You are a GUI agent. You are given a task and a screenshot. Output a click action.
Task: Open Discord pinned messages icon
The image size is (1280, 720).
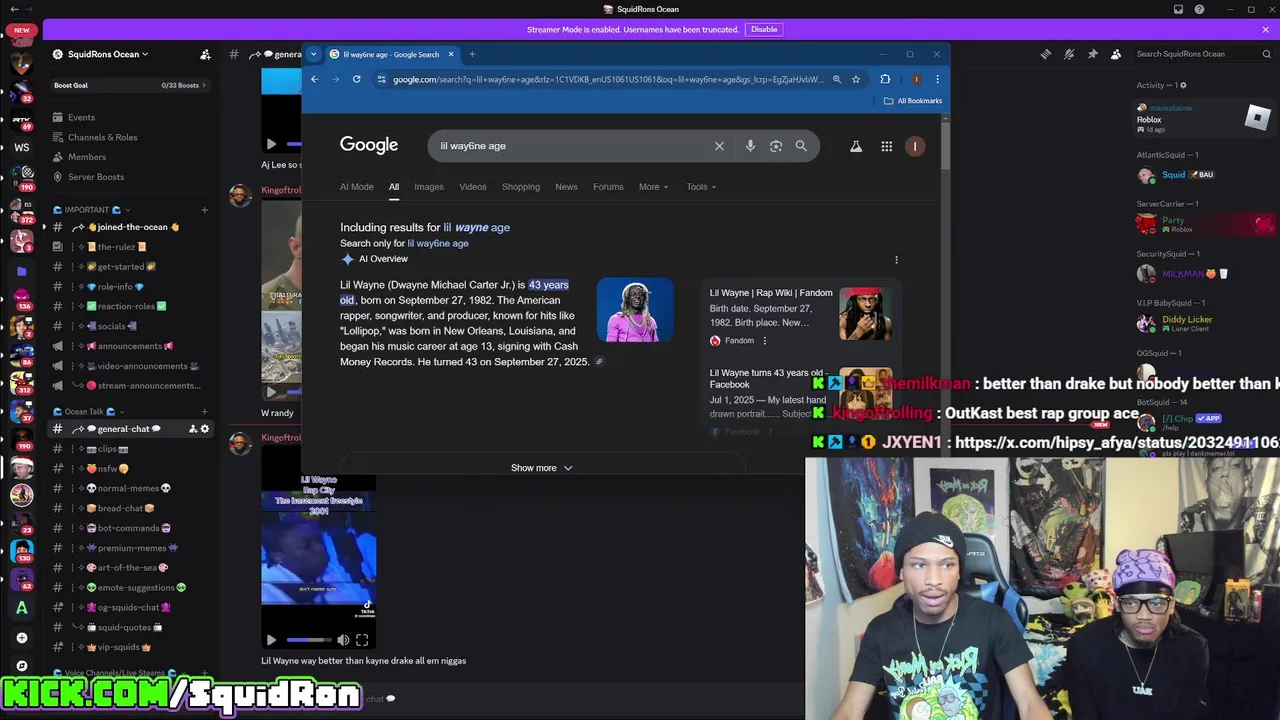tap(1092, 54)
